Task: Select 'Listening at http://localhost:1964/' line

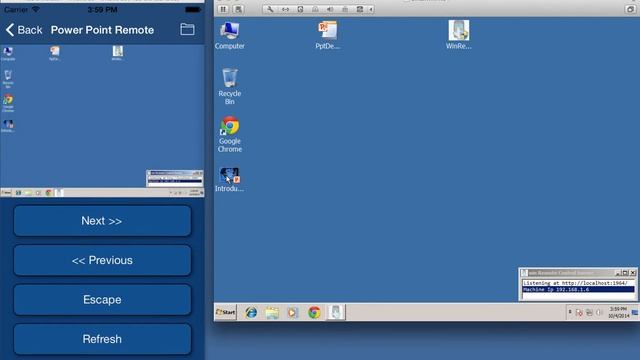Action: 578,283
